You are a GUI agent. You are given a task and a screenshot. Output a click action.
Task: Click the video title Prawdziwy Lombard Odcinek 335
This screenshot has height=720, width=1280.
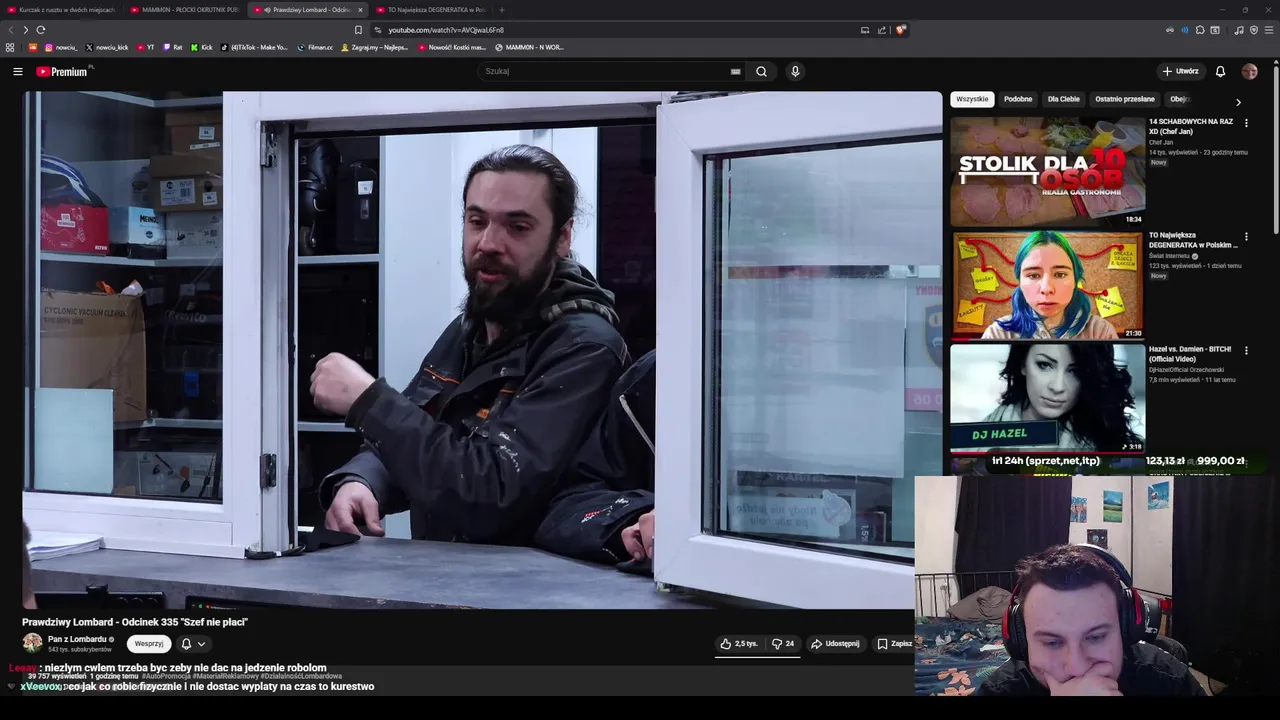135,622
